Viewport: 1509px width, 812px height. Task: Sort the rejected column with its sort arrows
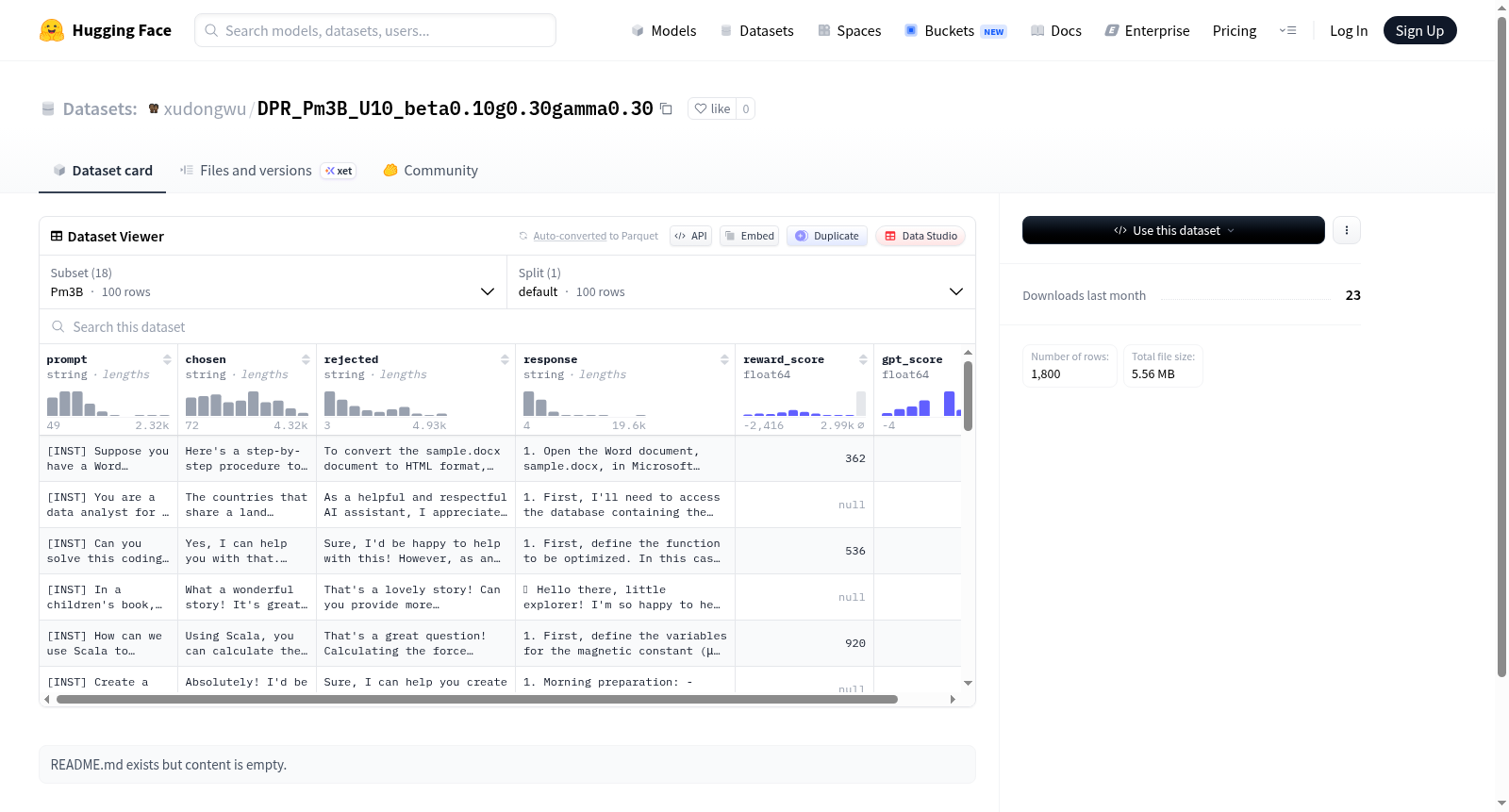tap(505, 359)
